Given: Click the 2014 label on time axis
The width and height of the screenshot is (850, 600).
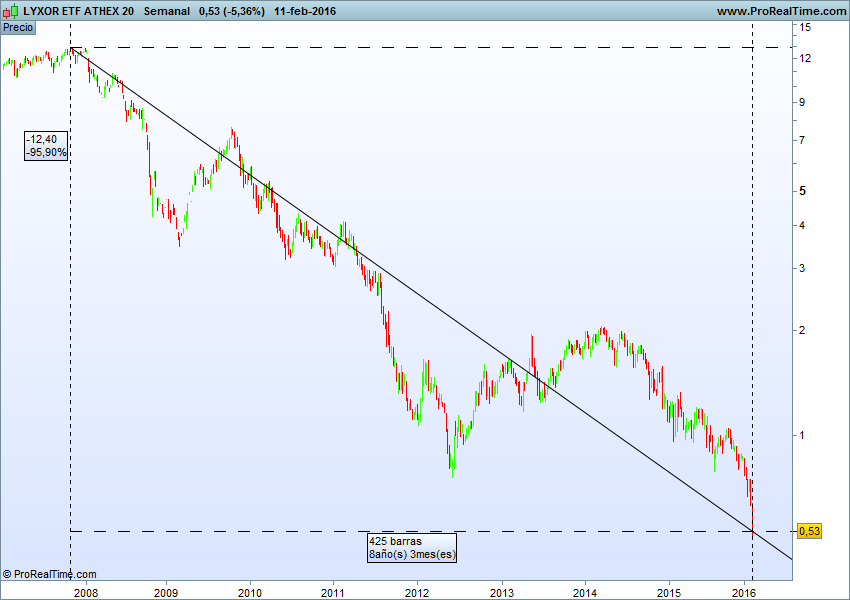Looking at the screenshot, I should [586, 592].
